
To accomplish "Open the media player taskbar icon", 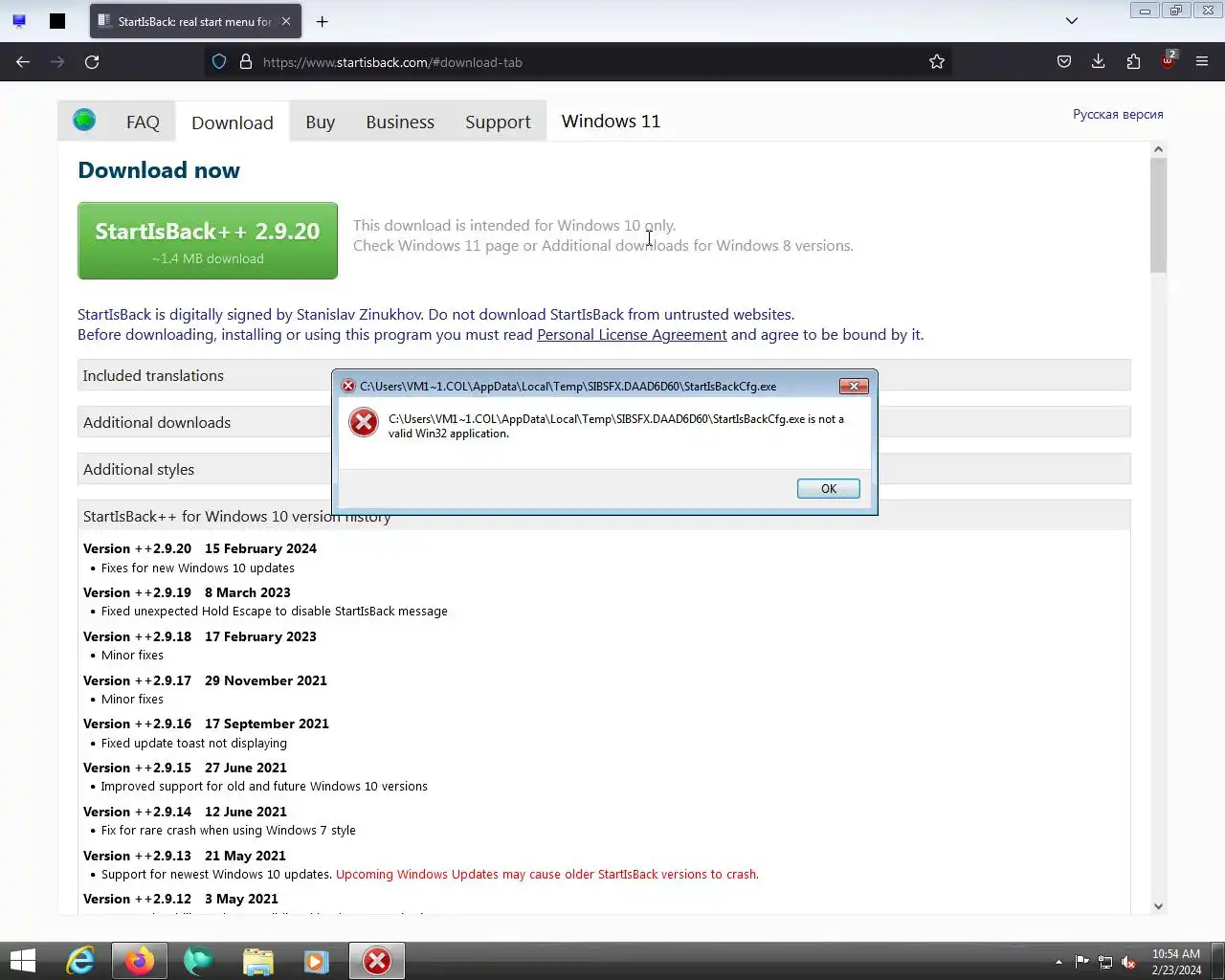I will click(317, 961).
